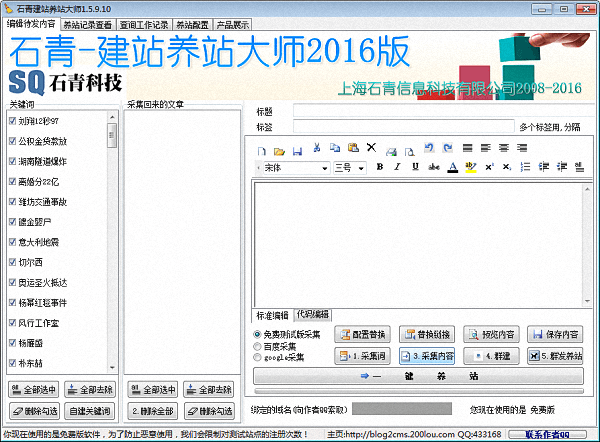Open the 宋体 font dropdown
The height and width of the screenshot is (442, 600).
point(294,167)
